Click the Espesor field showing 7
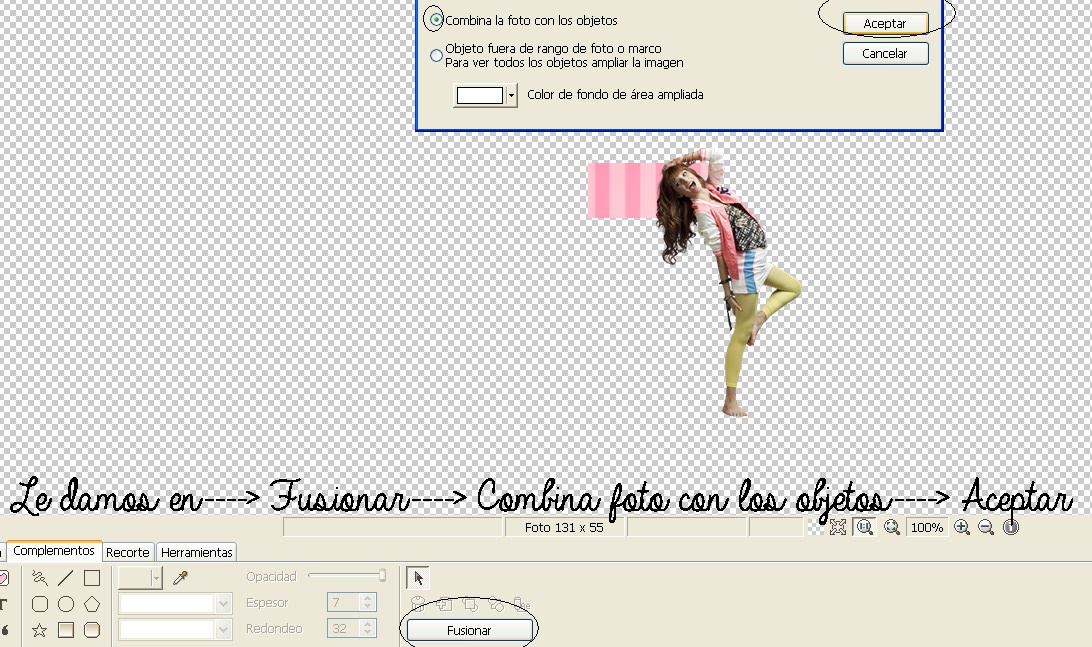Screen dimensions: 1092x647 (344, 602)
